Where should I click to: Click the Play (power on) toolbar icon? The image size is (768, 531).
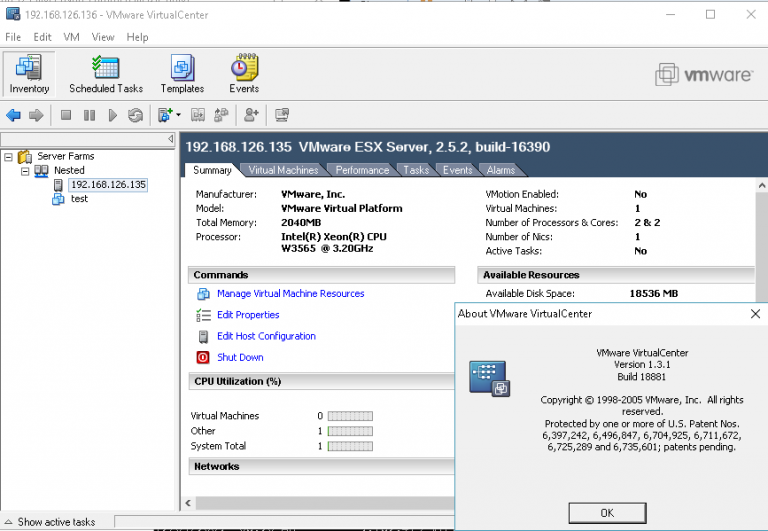[113, 115]
